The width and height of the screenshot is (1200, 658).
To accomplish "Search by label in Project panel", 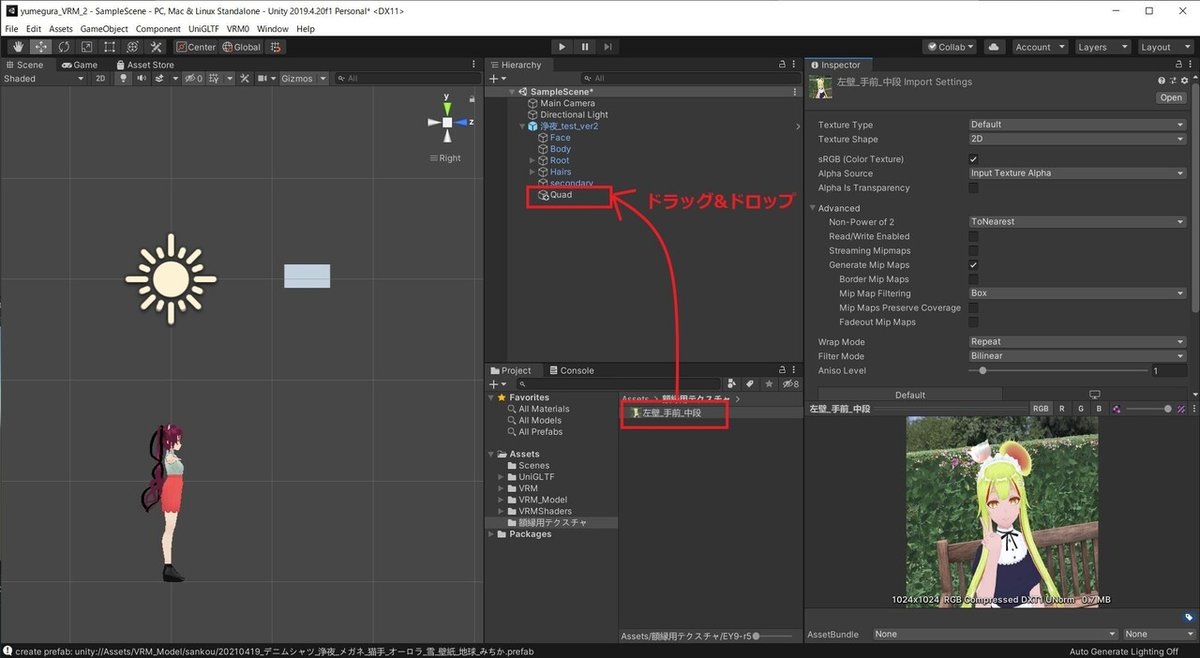I will (x=750, y=383).
